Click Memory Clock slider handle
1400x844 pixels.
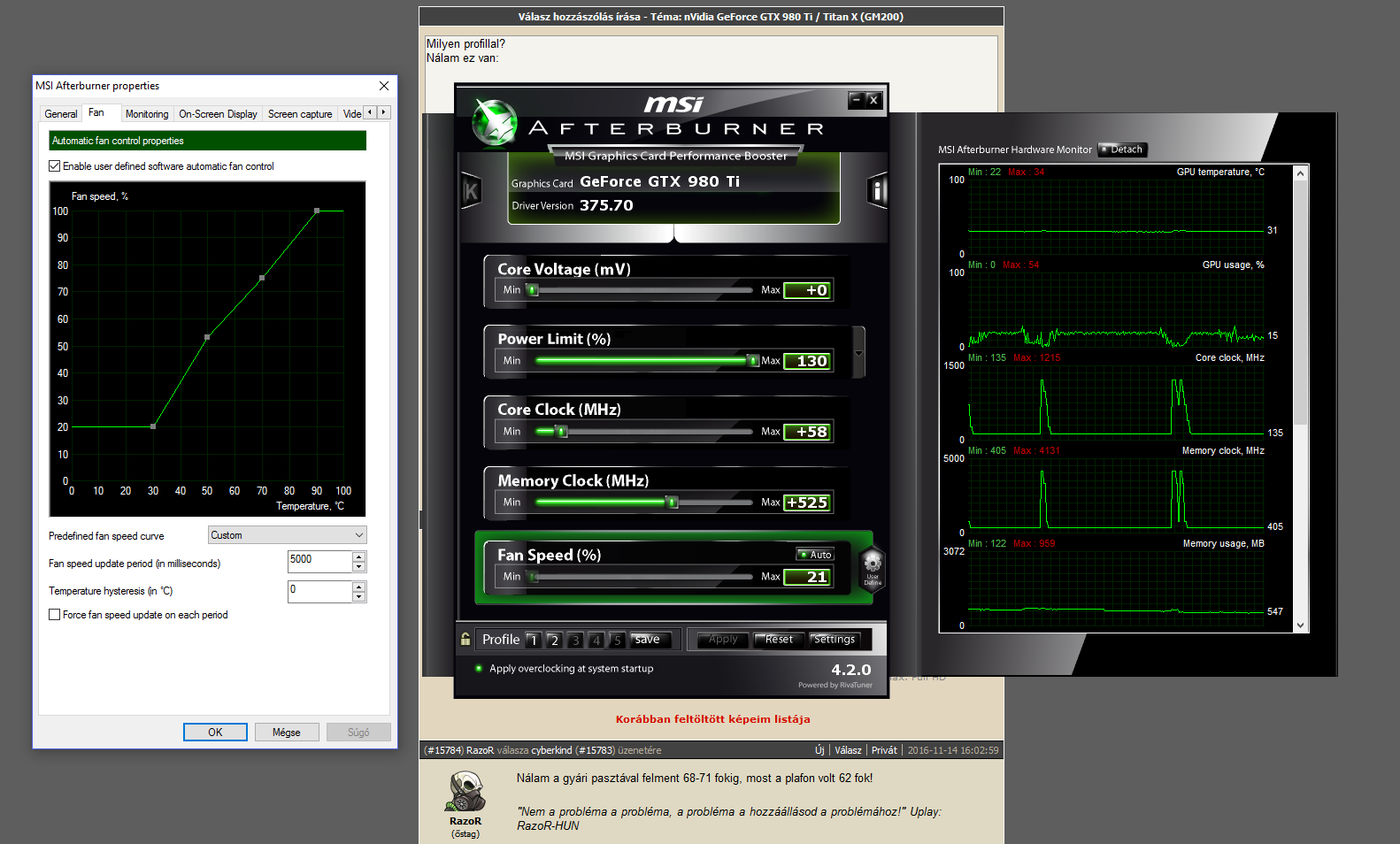(x=672, y=502)
